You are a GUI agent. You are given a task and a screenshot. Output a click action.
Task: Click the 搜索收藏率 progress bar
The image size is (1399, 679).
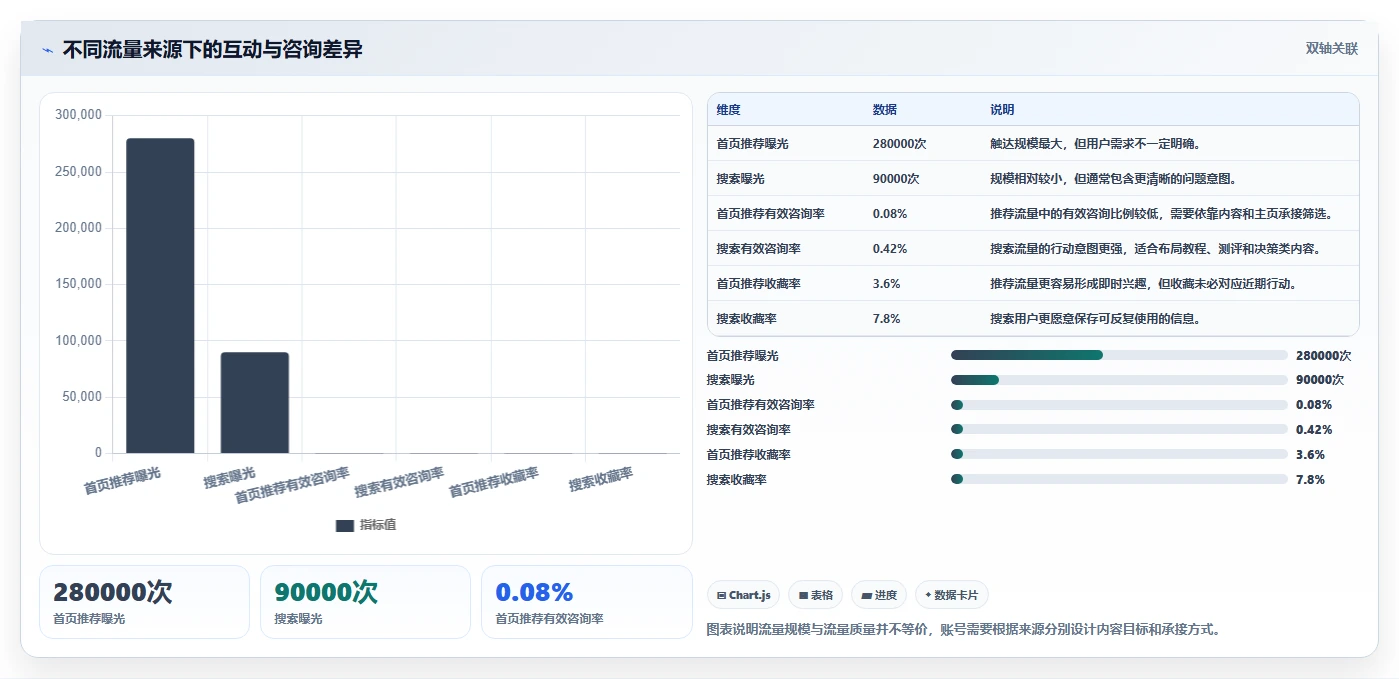[x=1119, y=479]
